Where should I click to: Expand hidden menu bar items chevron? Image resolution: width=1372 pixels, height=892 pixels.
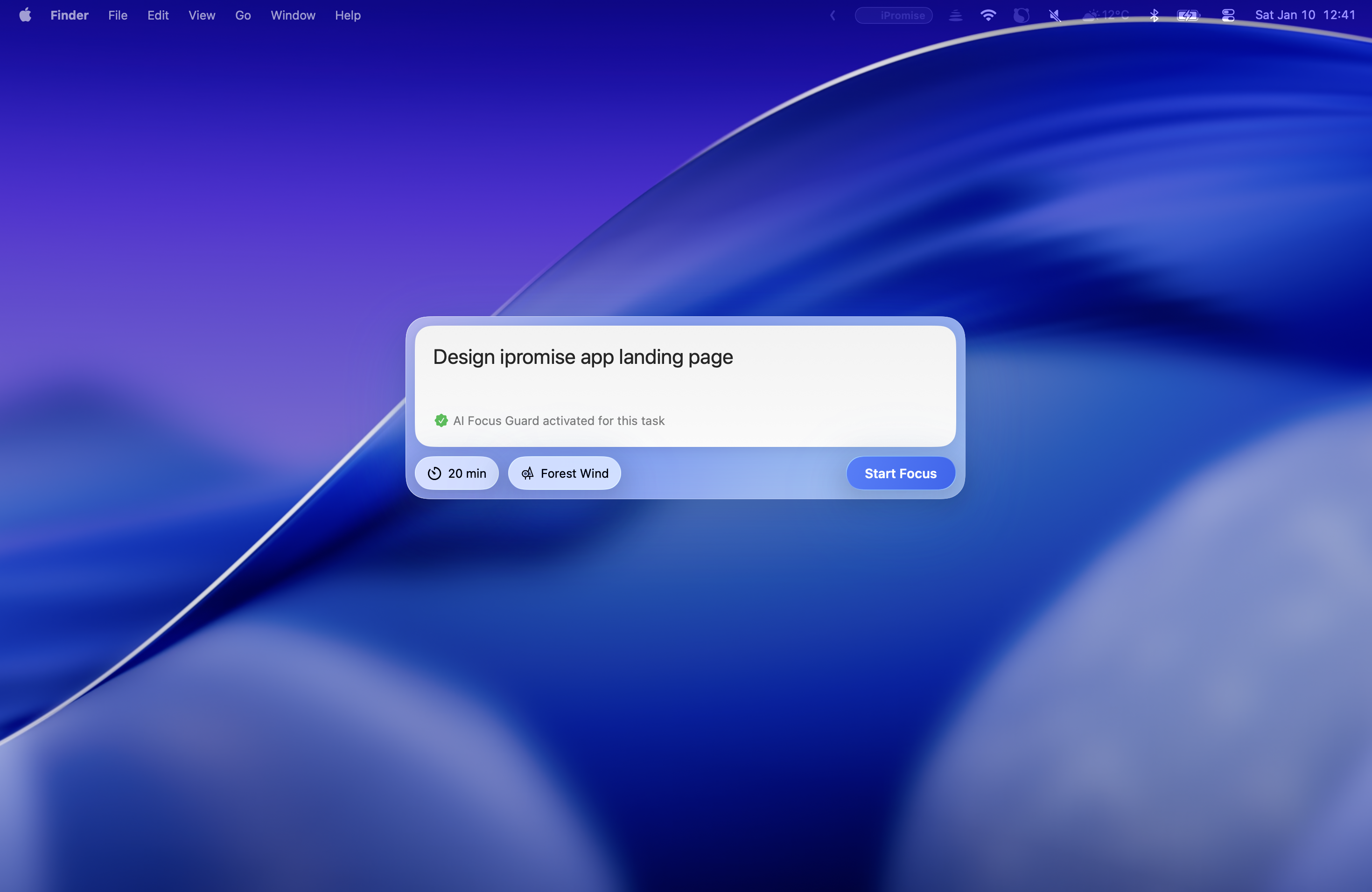tap(833, 15)
